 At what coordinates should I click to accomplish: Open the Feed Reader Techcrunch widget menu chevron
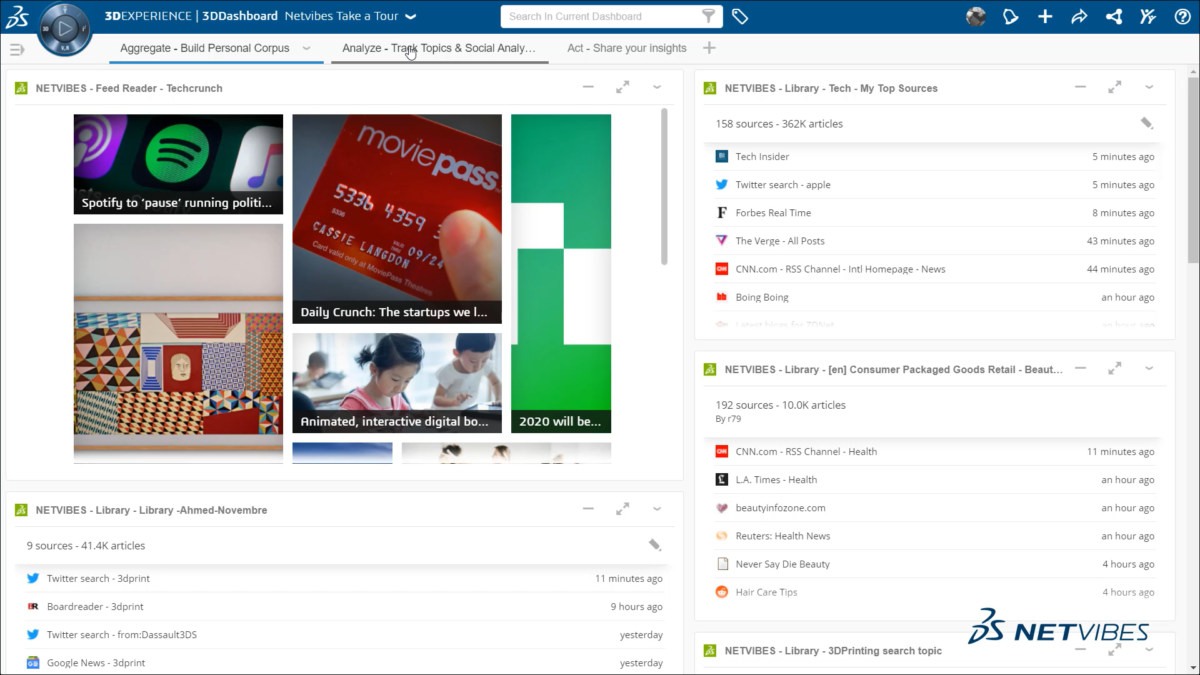pyautogui.click(x=657, y=88)
